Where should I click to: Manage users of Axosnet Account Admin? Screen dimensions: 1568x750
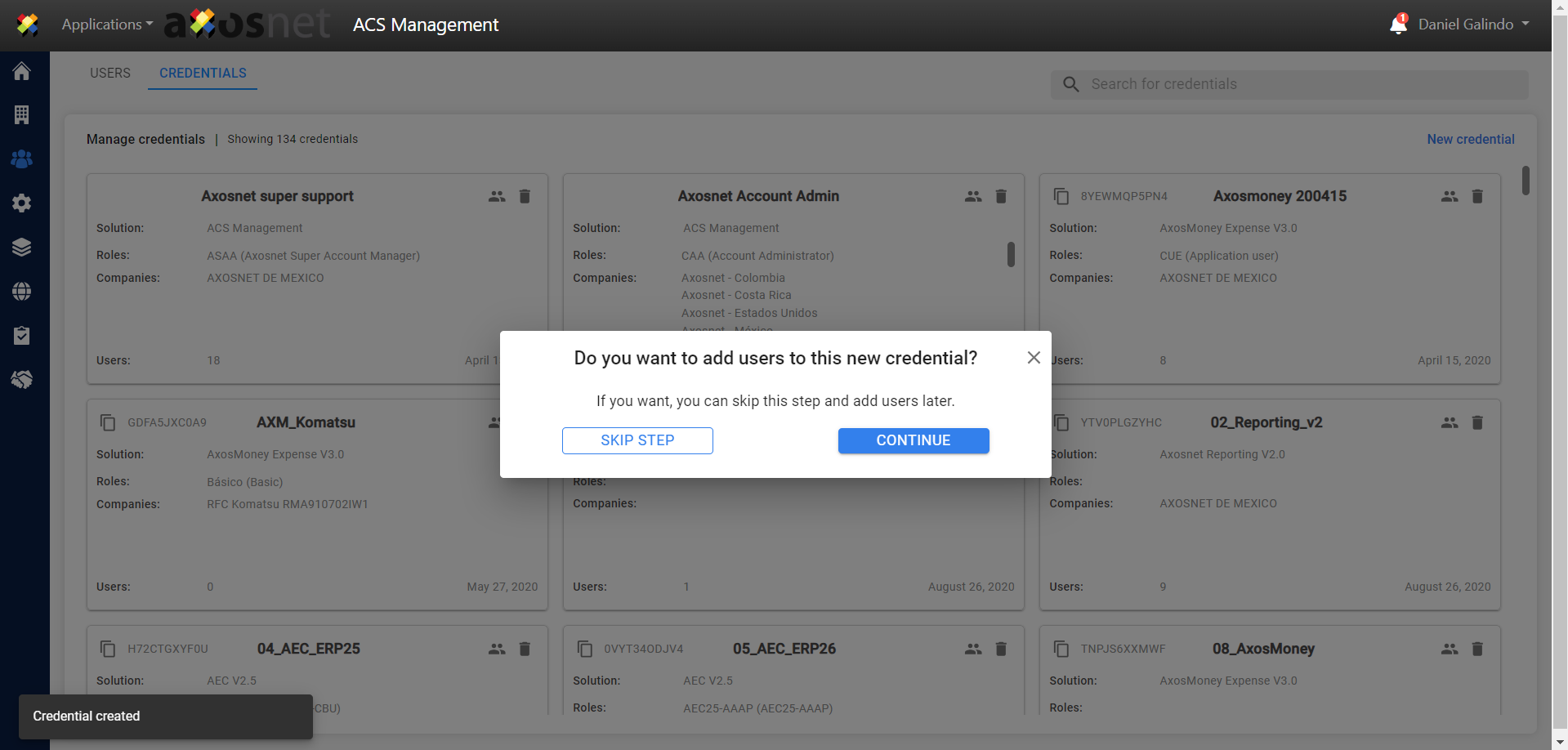[973, 196]
